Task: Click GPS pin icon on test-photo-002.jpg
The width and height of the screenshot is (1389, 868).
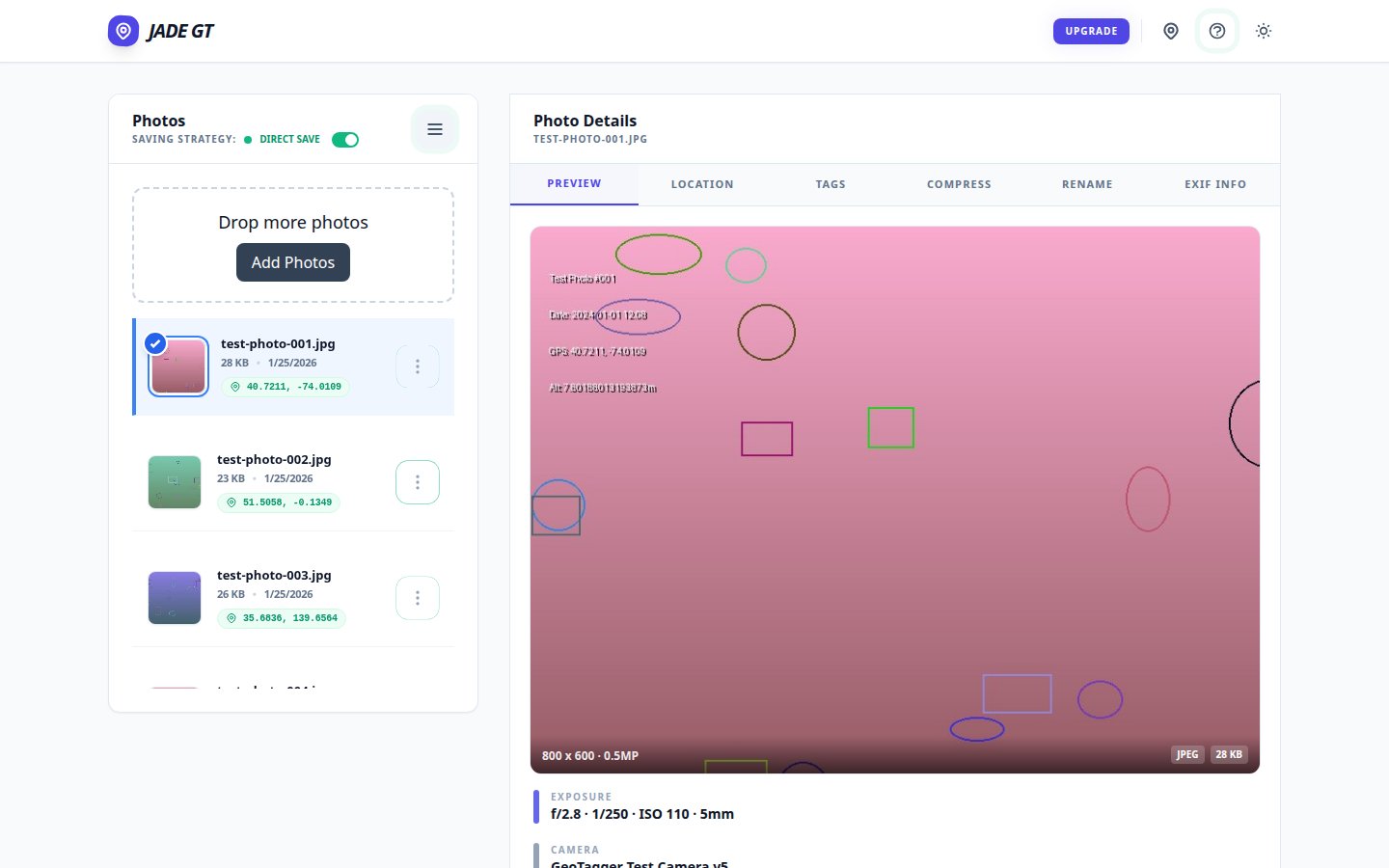Action: [x=231, y=502]
